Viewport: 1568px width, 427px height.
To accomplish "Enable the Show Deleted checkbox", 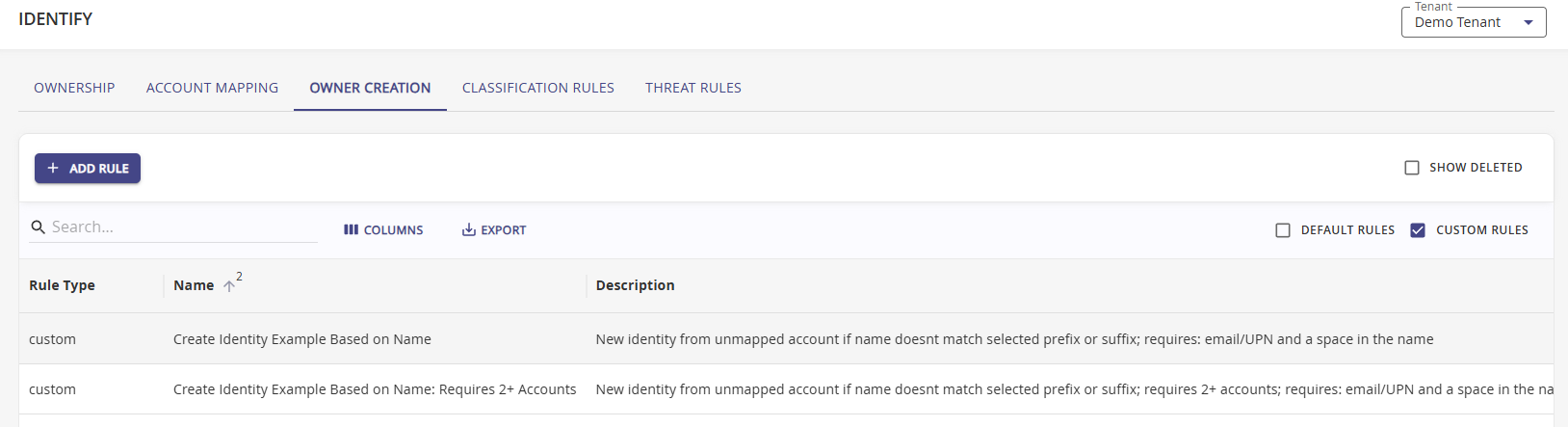I will pyautogui.click(x=1412, y=168).
